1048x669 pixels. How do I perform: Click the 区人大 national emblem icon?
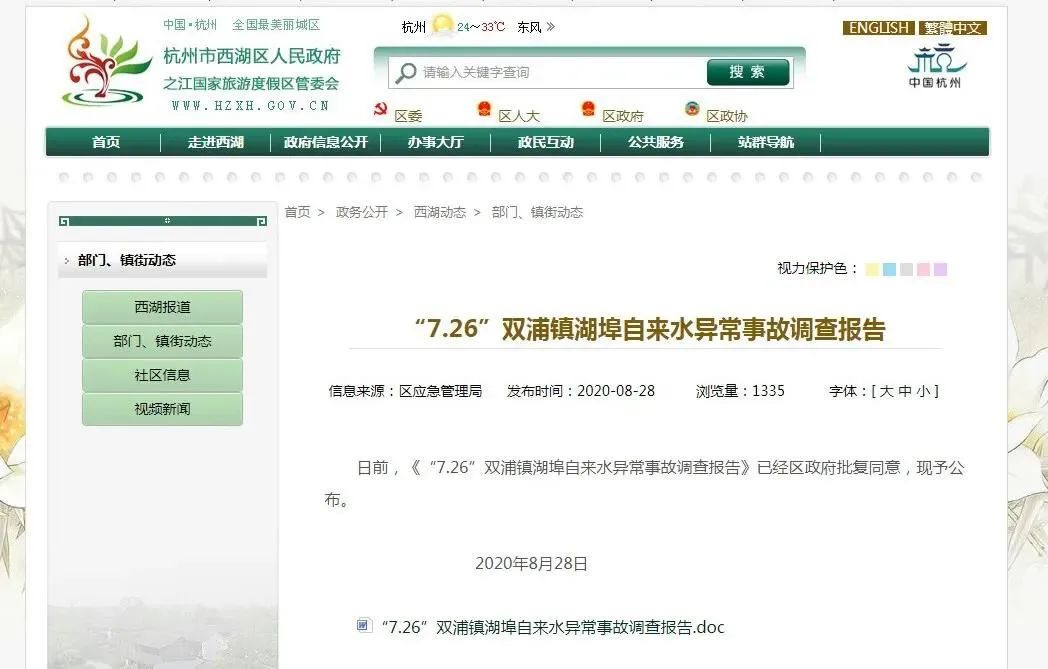pos(484,110)
